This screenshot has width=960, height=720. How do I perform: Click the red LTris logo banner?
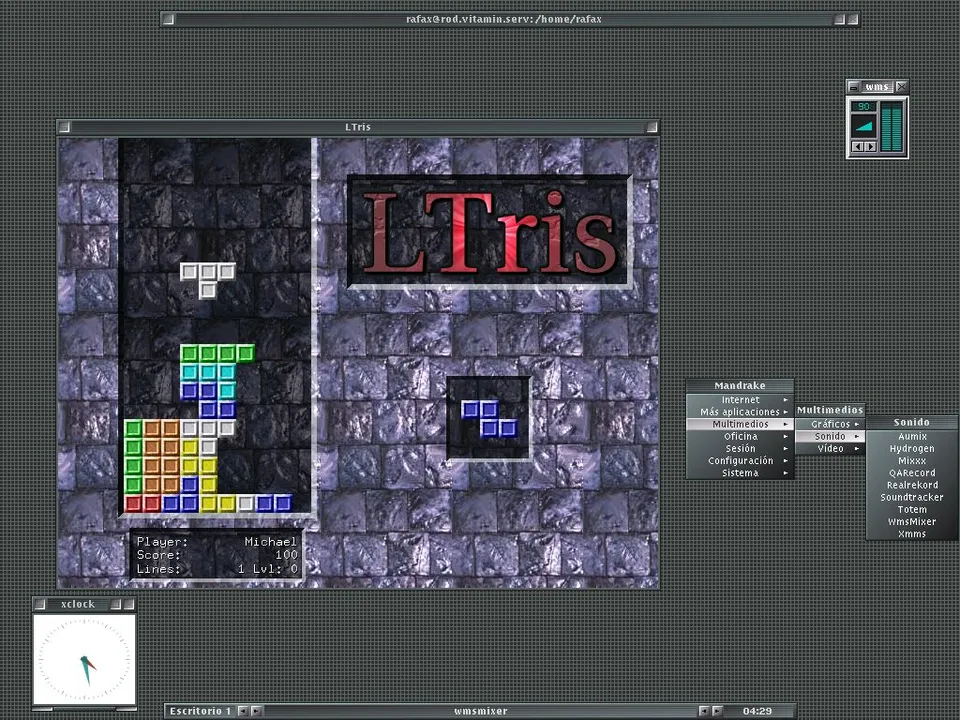coord(489,232)
